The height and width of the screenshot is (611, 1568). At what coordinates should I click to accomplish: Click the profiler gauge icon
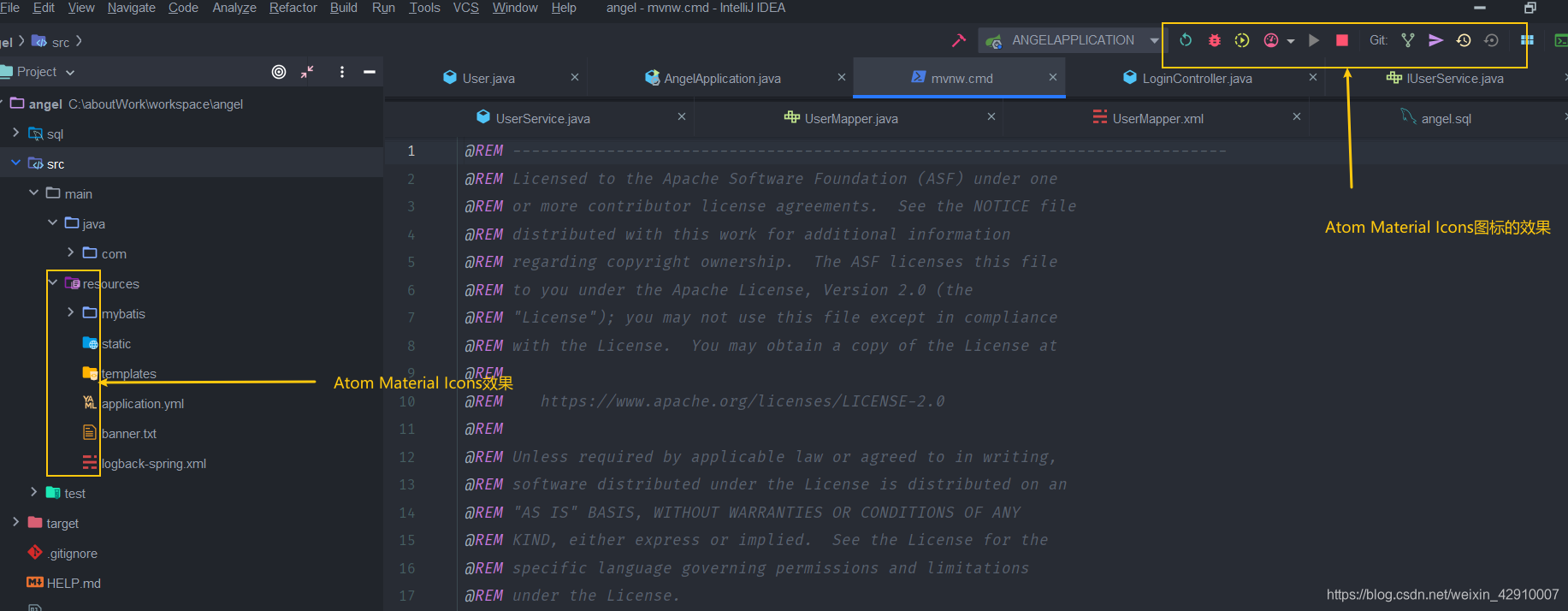tap(1271, 40)
